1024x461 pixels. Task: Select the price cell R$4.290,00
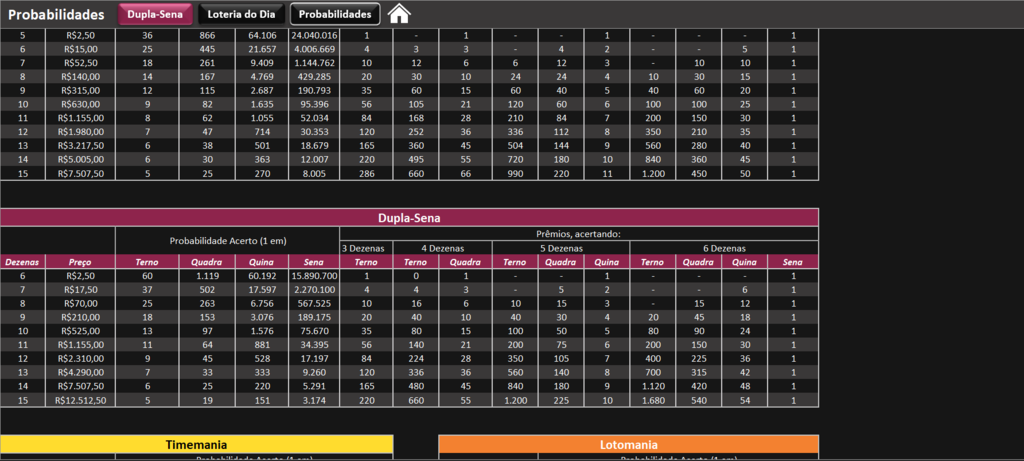tap(80, 372)
